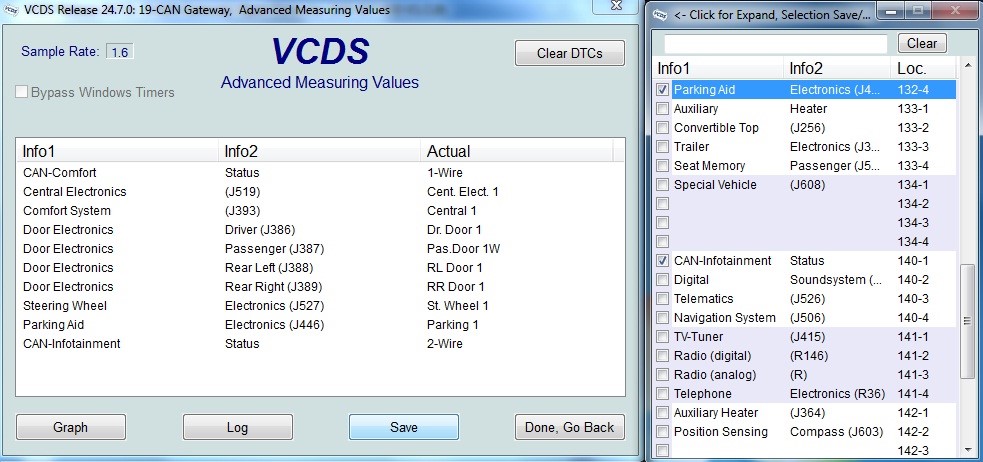This screenshot has height=462, width=983.
Task: Click the Driver (J386) cell
Action: [260, 230]
